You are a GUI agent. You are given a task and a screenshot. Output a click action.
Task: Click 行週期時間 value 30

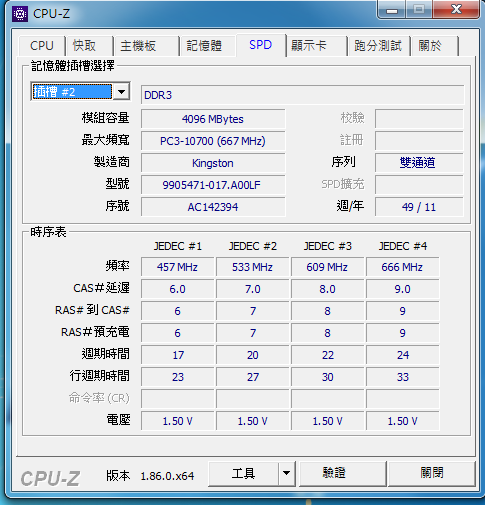coord(328,377)
